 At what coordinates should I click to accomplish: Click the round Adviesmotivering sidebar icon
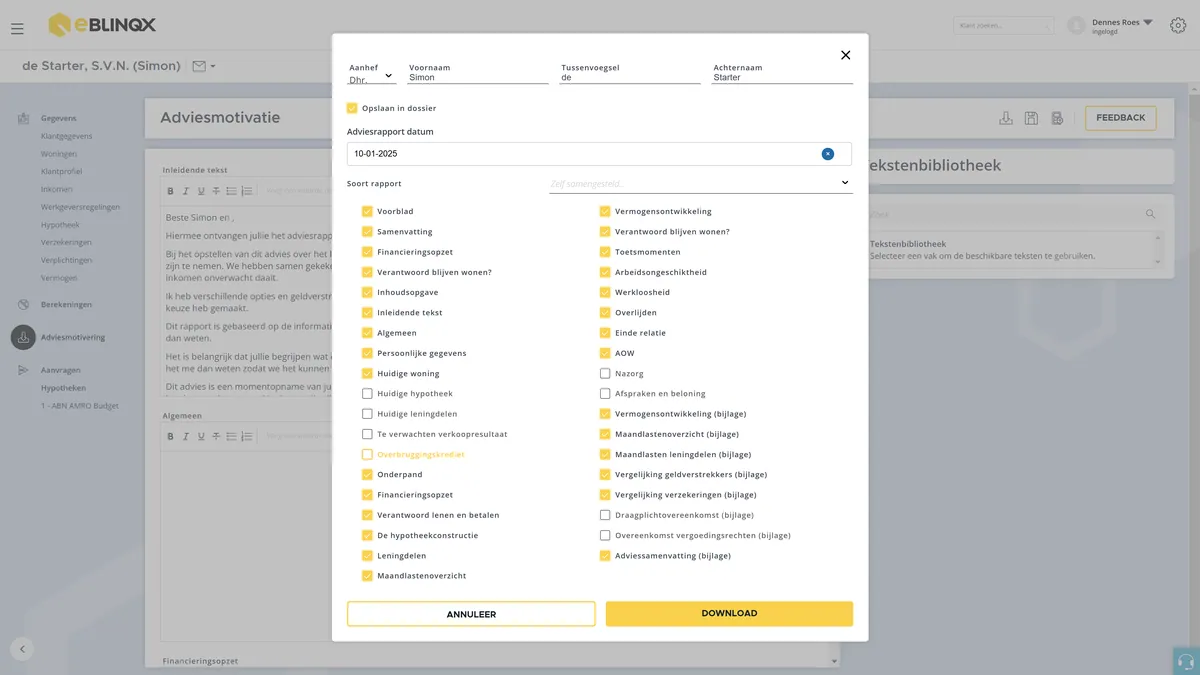pyautogui.click(x=23, y=337)
